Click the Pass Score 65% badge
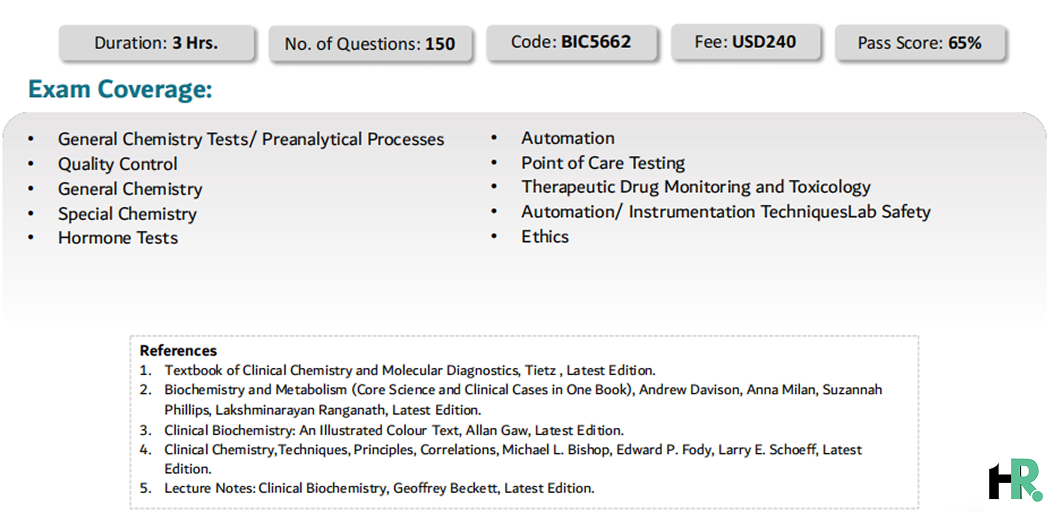The image size is (1049, 512). point(920,44)
